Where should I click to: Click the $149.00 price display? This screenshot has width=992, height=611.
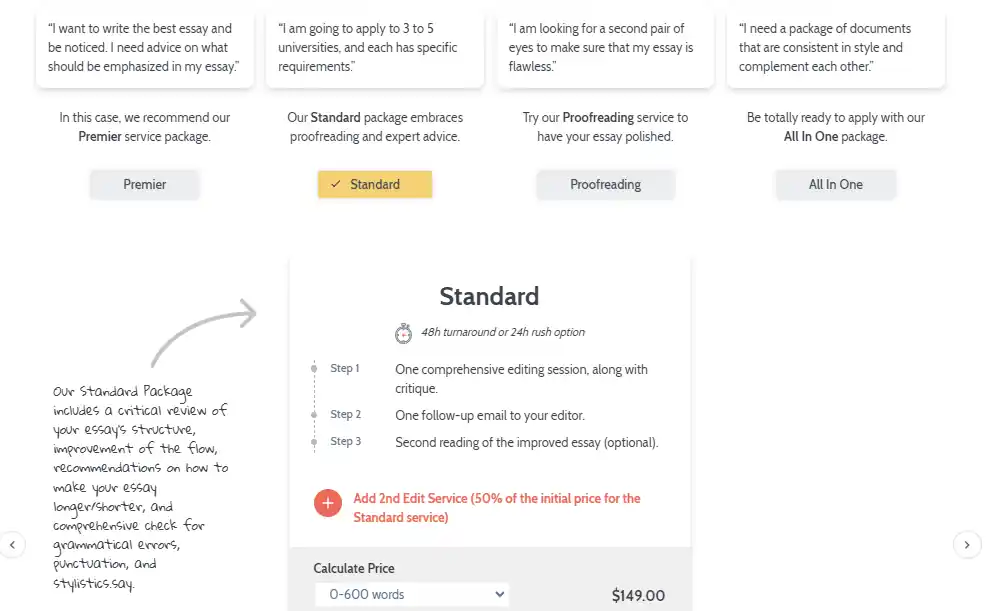point(638,594)
